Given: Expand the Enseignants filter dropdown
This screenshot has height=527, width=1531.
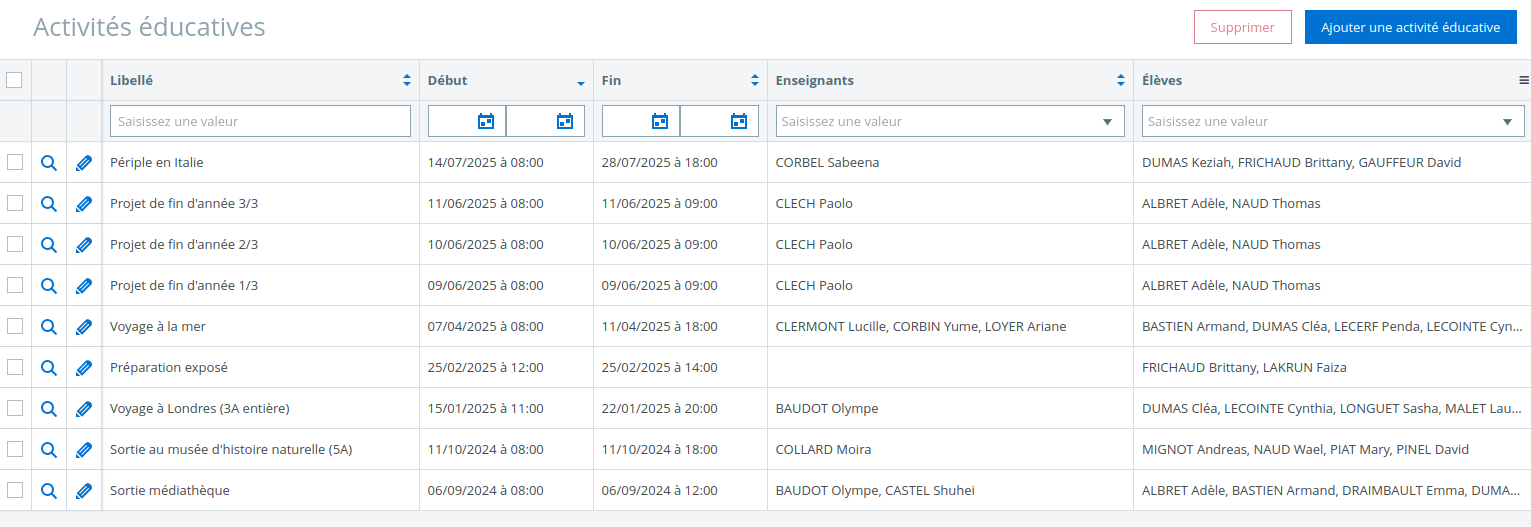Looking at the screenshot, I should [1106, 121].
